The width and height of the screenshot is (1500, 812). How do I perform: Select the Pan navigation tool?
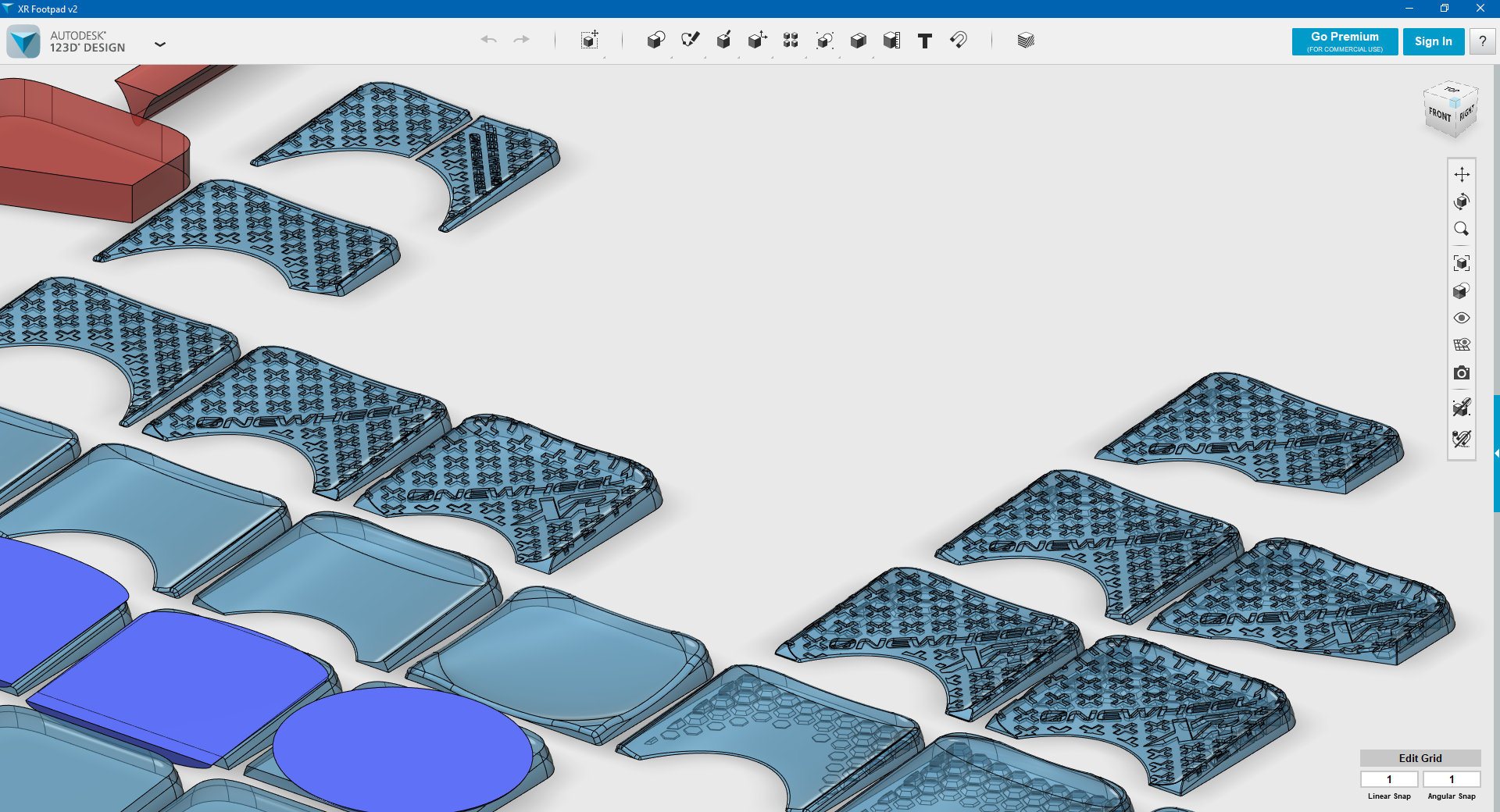(1462, 174)
